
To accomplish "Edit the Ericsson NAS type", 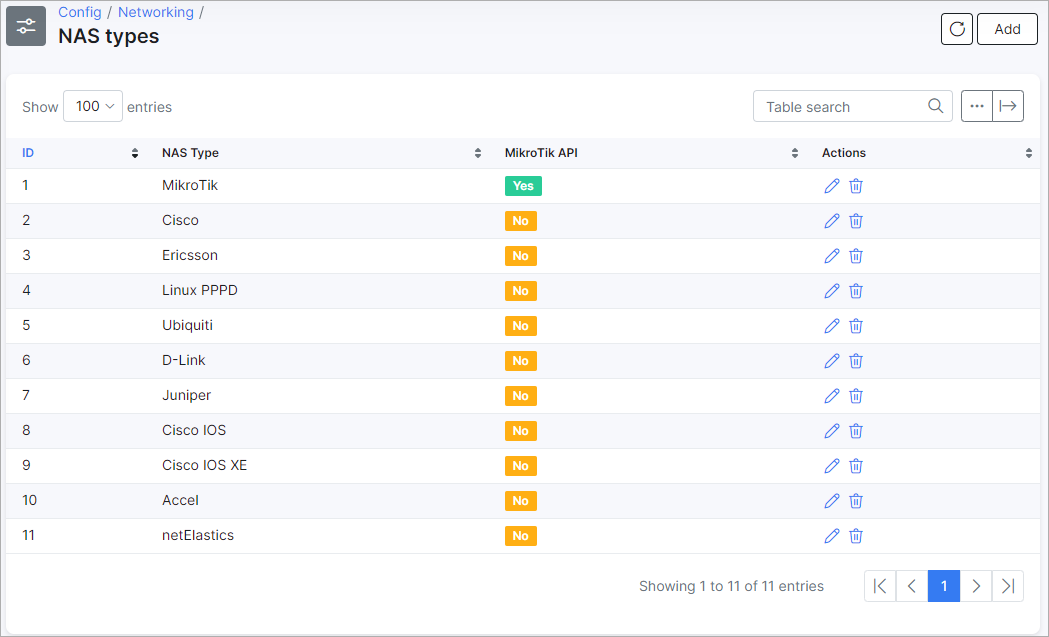I will (x=832, y=256).
